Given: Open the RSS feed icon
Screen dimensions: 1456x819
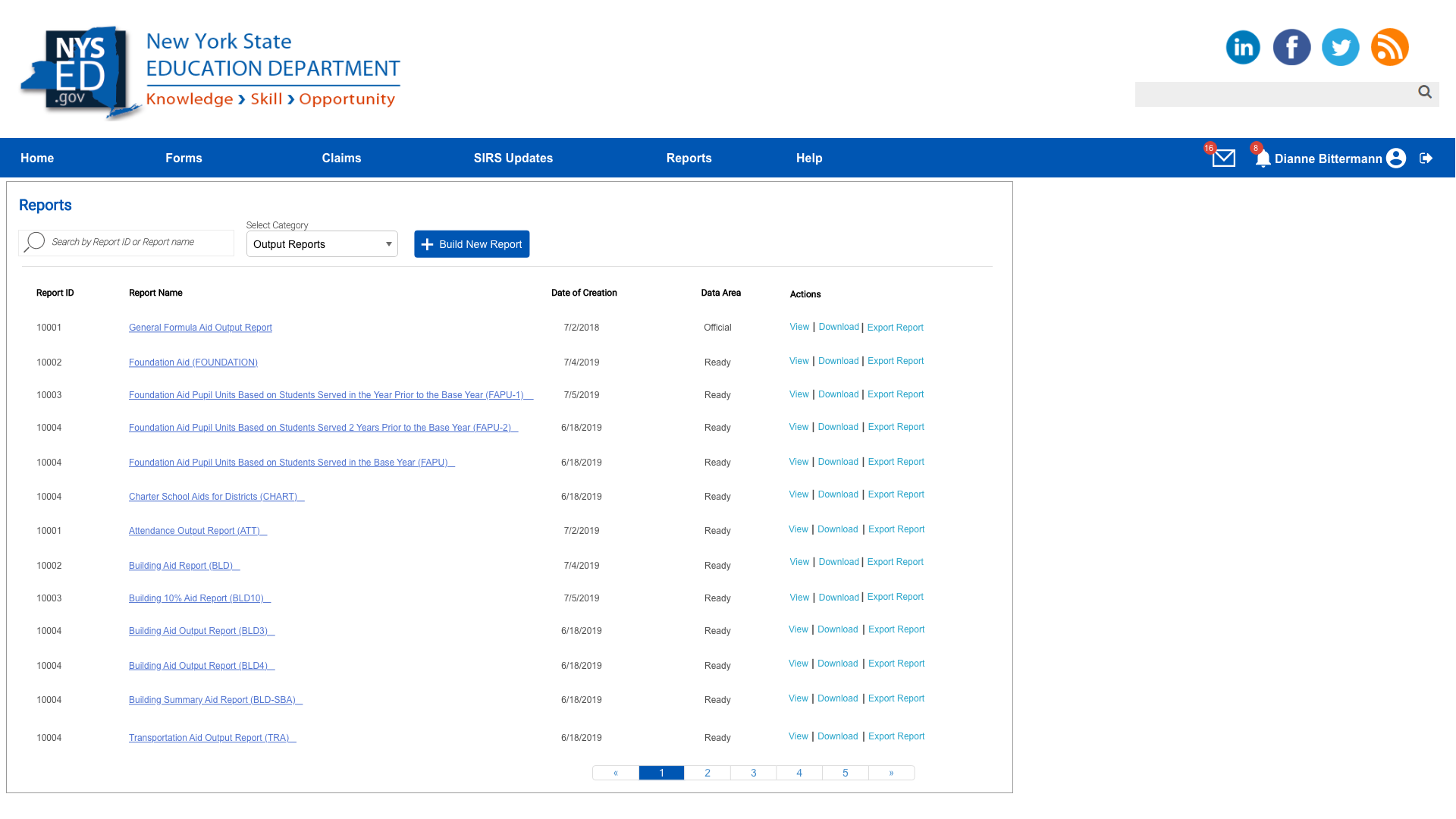Looking at the screenshot, I should coord(1389,47).
